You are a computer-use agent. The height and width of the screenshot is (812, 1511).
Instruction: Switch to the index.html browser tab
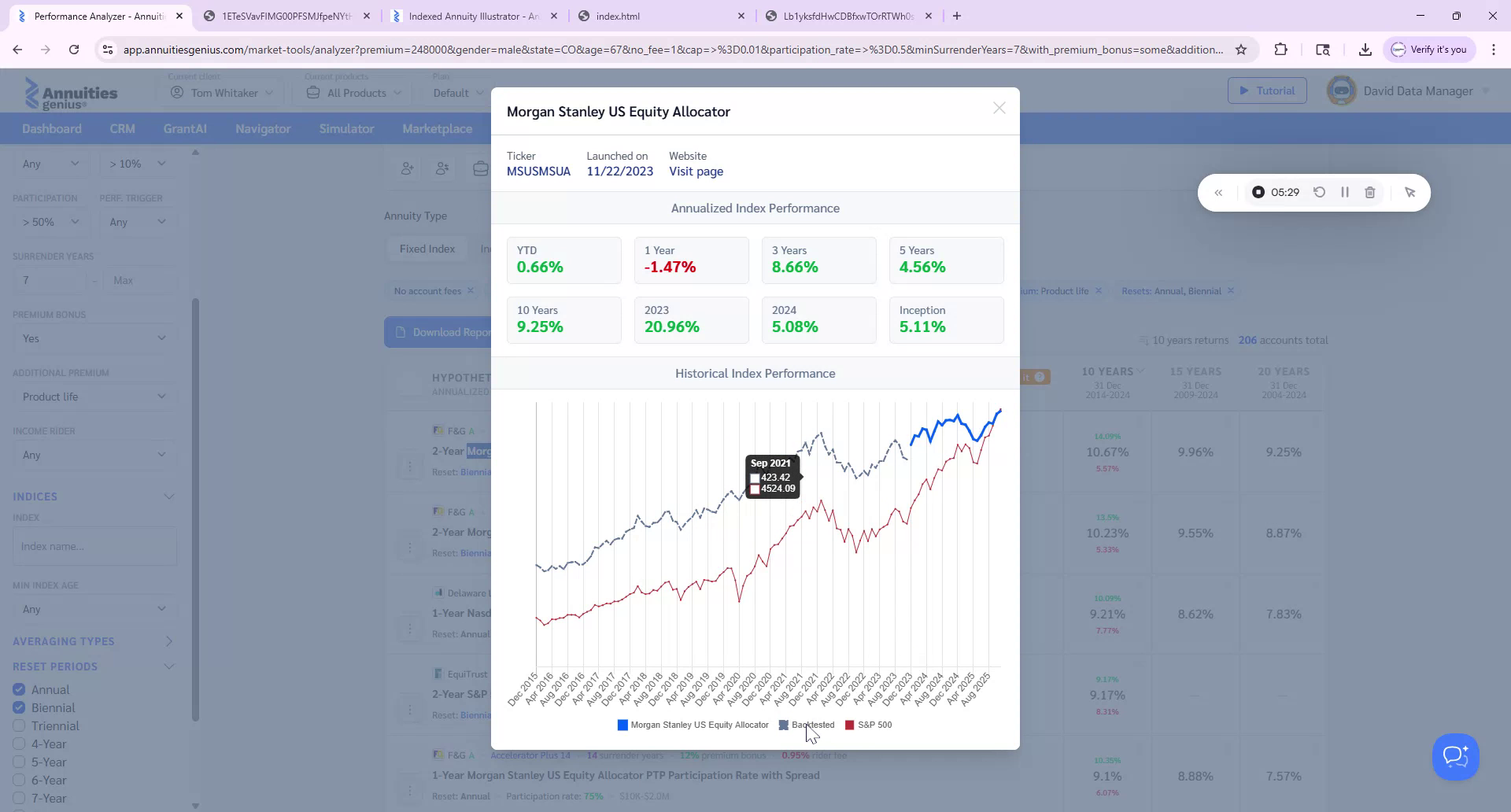click(x=661, y=16)
